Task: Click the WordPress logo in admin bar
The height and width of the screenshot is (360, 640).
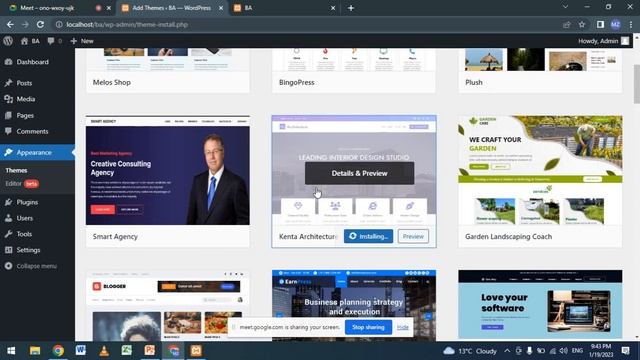Action: click(x=8, y=41)
